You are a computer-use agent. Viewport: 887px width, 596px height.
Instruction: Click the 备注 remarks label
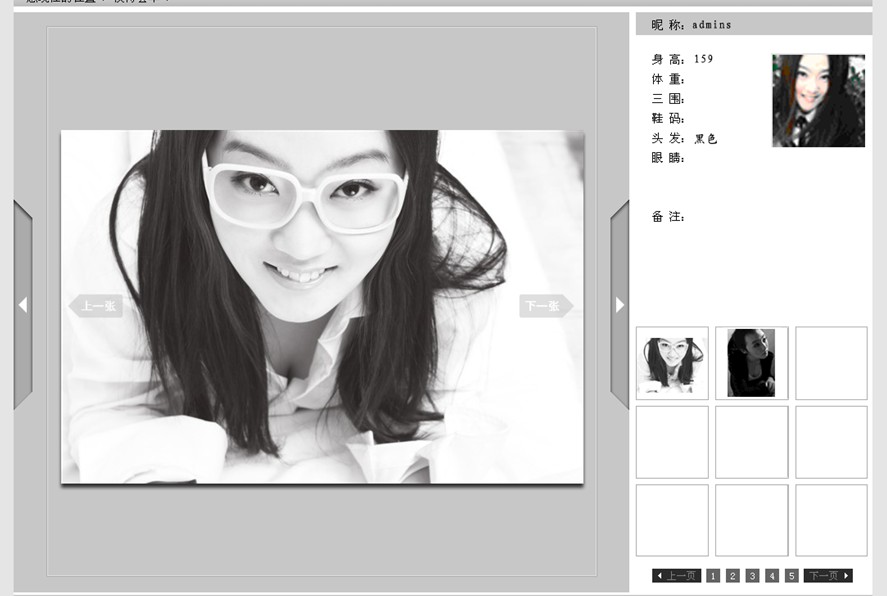coord(668,217)
